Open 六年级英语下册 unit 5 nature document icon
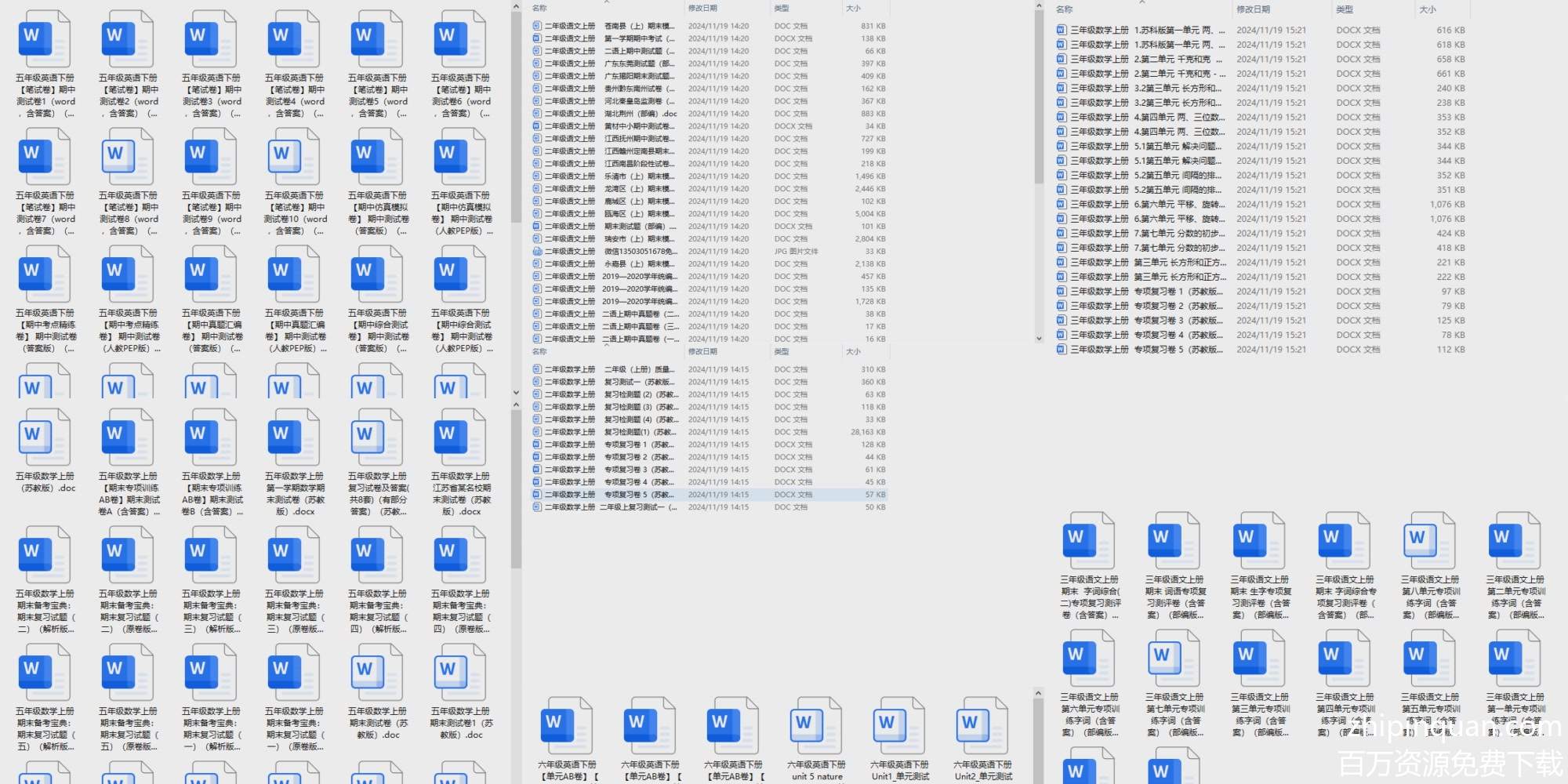 pos(816,726)
